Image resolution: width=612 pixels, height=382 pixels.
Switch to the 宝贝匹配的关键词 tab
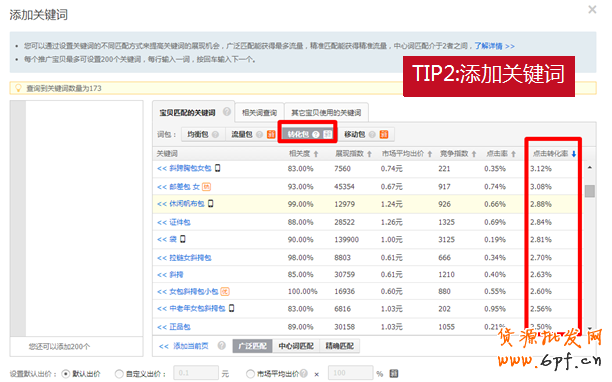(187, 113)
